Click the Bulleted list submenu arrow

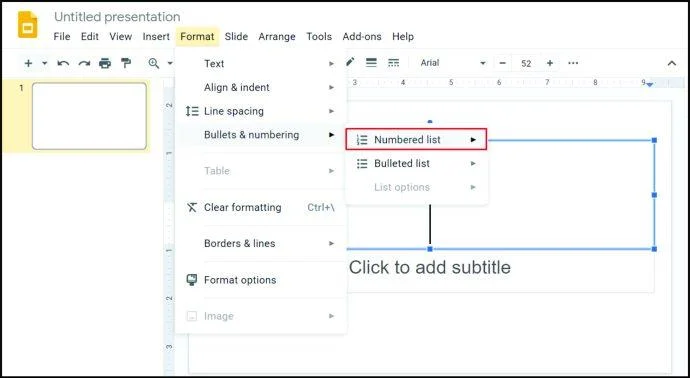473,164
